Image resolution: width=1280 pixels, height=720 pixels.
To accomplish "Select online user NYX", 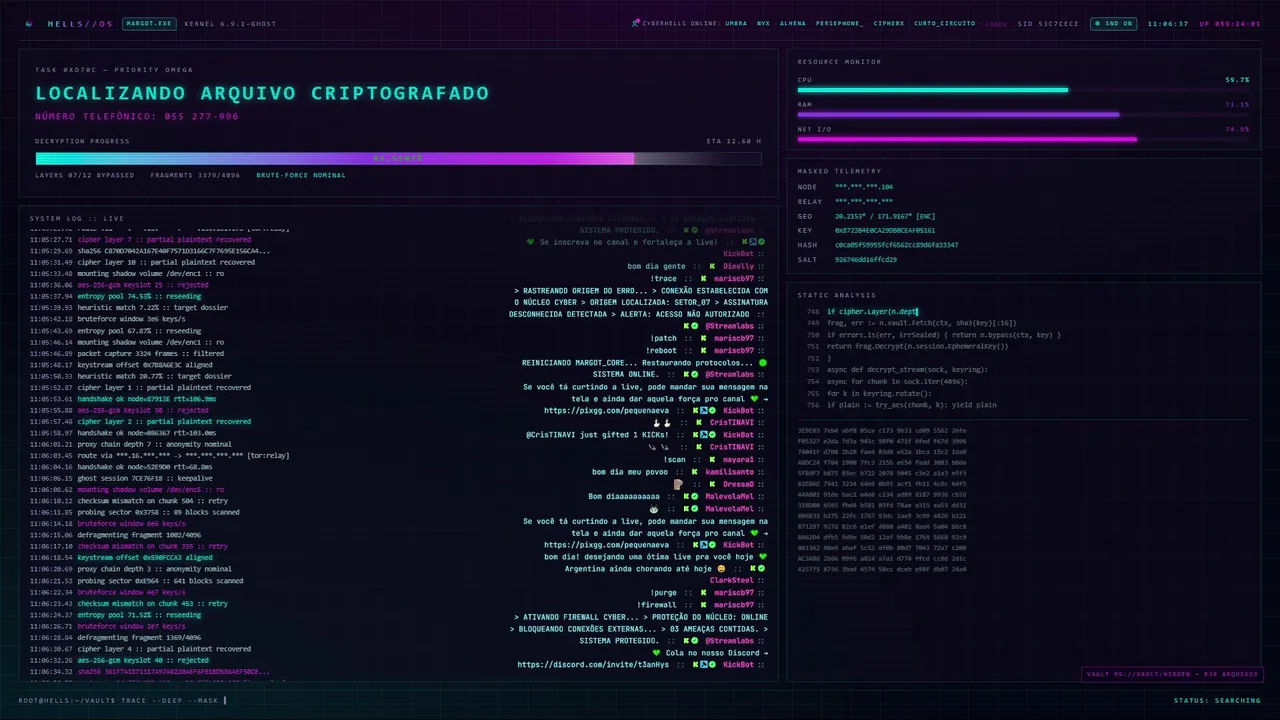I will [763, 23].
